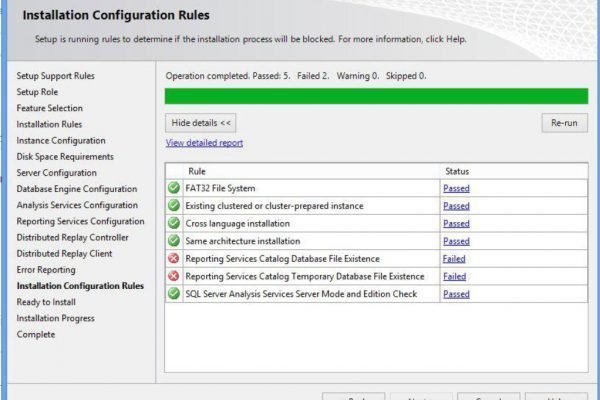600x400 pixels.
Task: Open Failed status for Catalog Temporary Database rule
Action: click(x=454, y=276)
